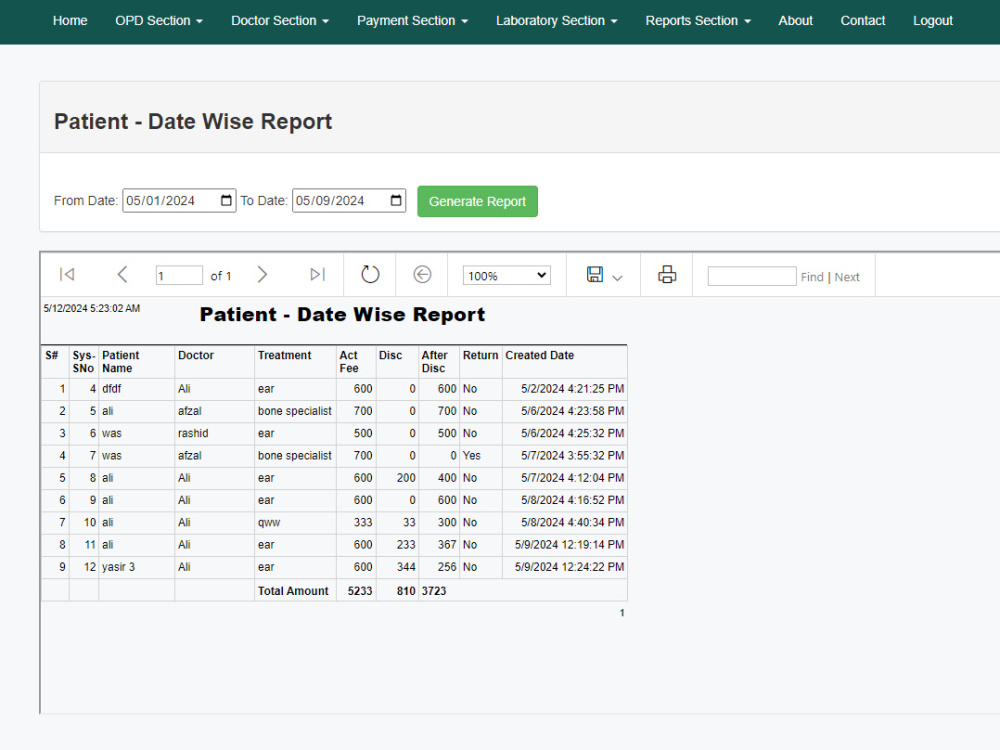The image size is (1000, 750).
Task: Click total act fee 5233
Action: tap(360, 591)
